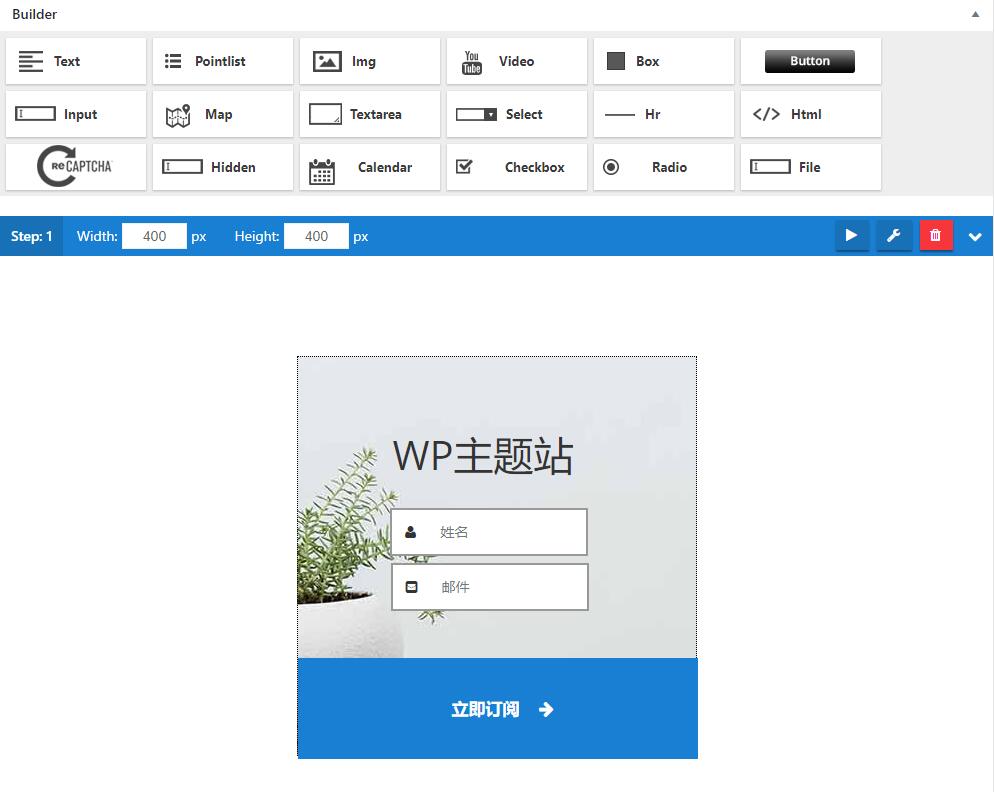Screen dimensions: 994x792
Task: Click the blue 立即订阅 subscribe button
Action: [497, 708]
